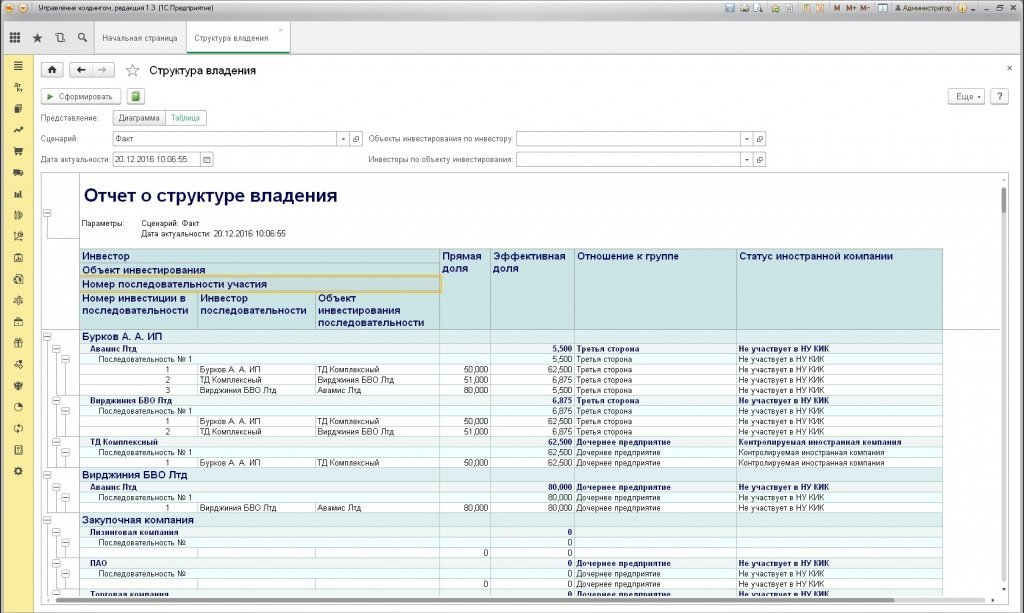Open the history icon in the top panel
Viewport: 1024px width, 613px height.
click(x=60, y=38)
